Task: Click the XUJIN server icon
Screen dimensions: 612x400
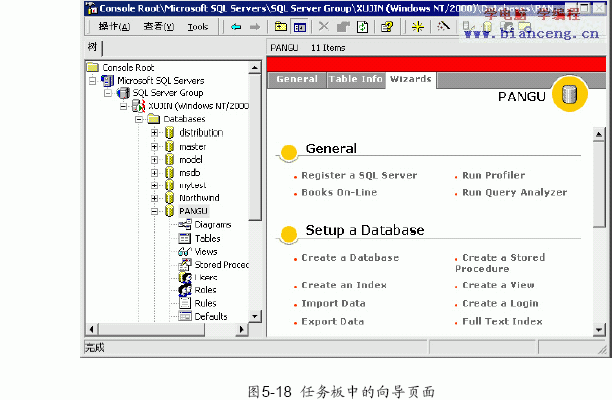Action: 138,106
